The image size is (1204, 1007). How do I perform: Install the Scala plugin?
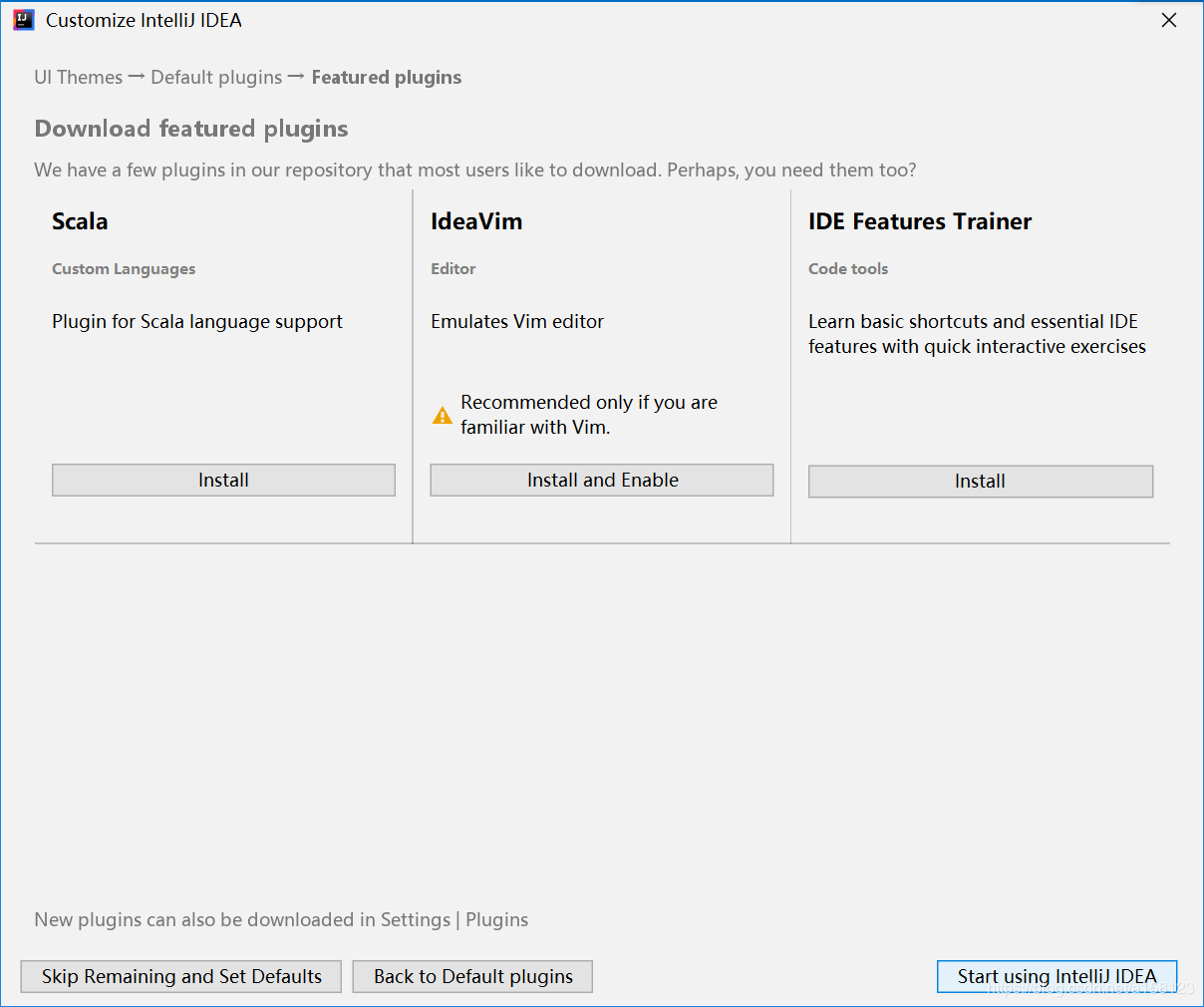(x=223, y=481)
